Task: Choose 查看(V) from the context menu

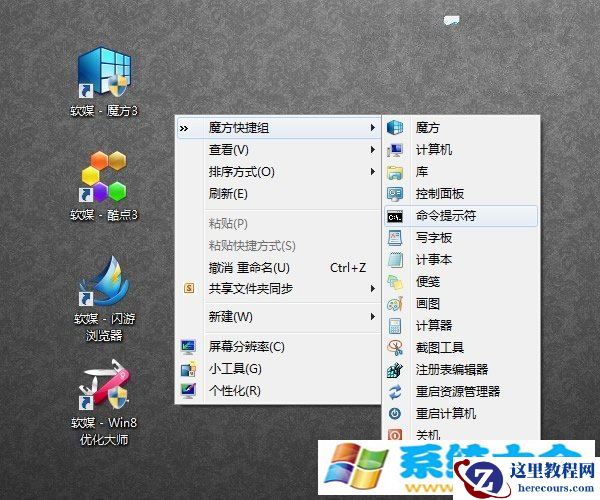Action: point(279,150)
